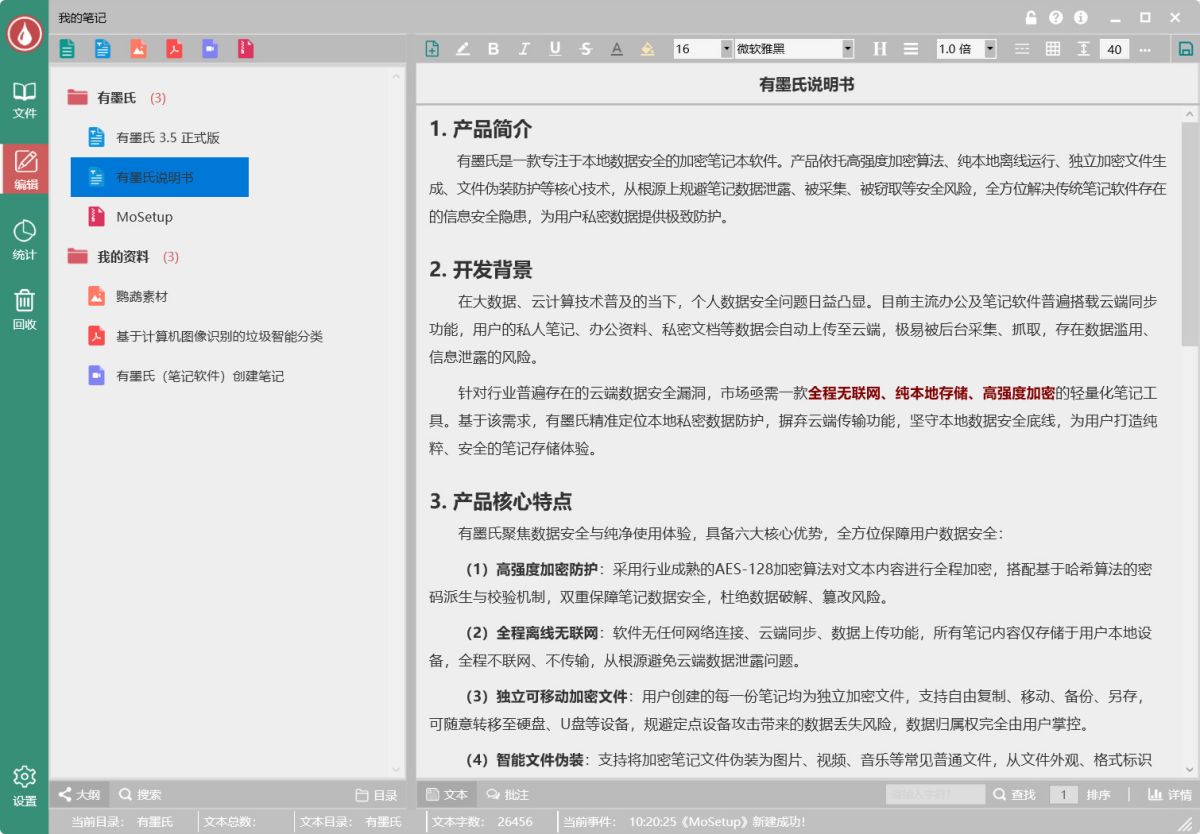Open the MoSetup archive item

click(144, 217)
